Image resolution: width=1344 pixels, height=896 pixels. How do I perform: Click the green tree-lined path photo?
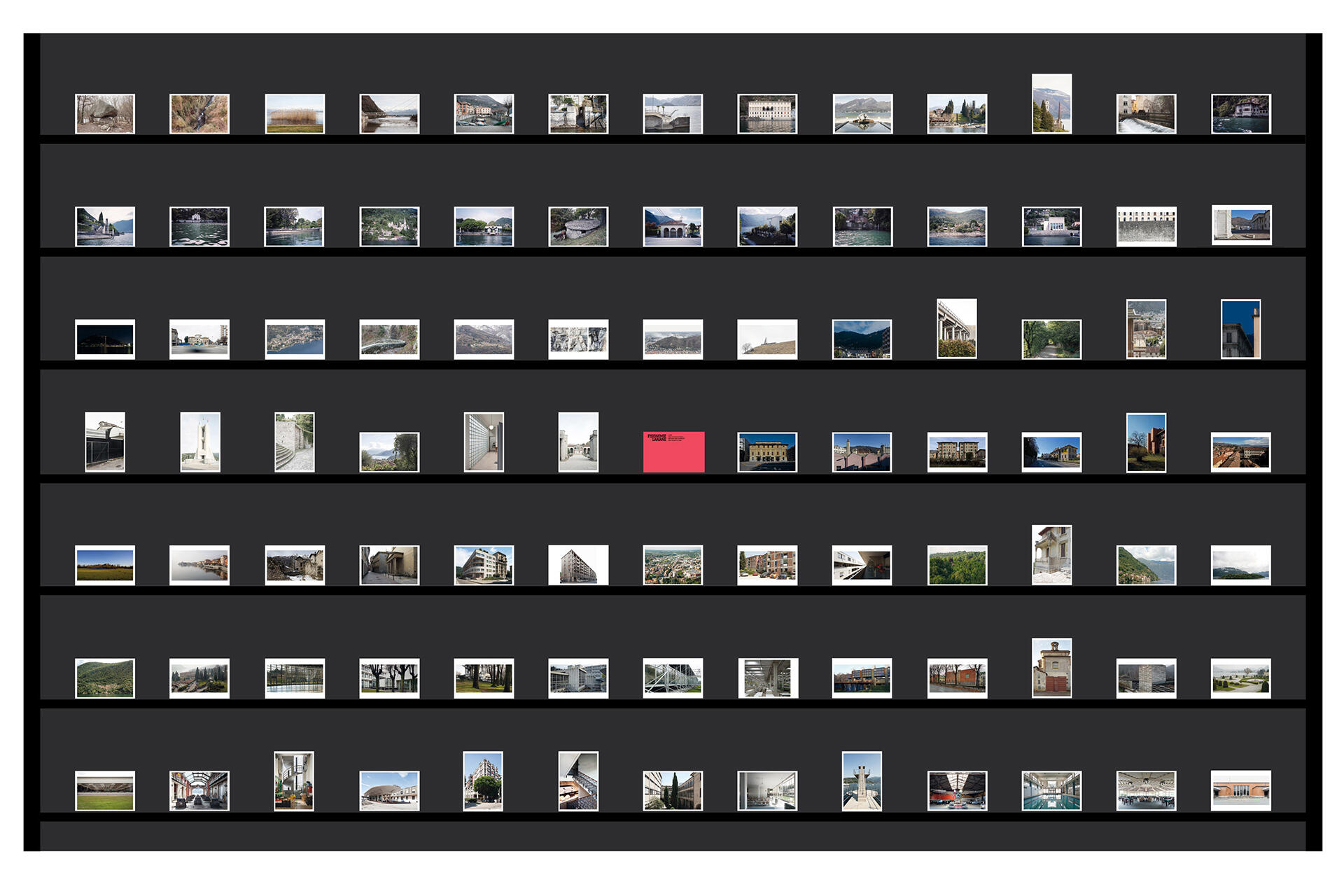click(x=1051, y=339)
